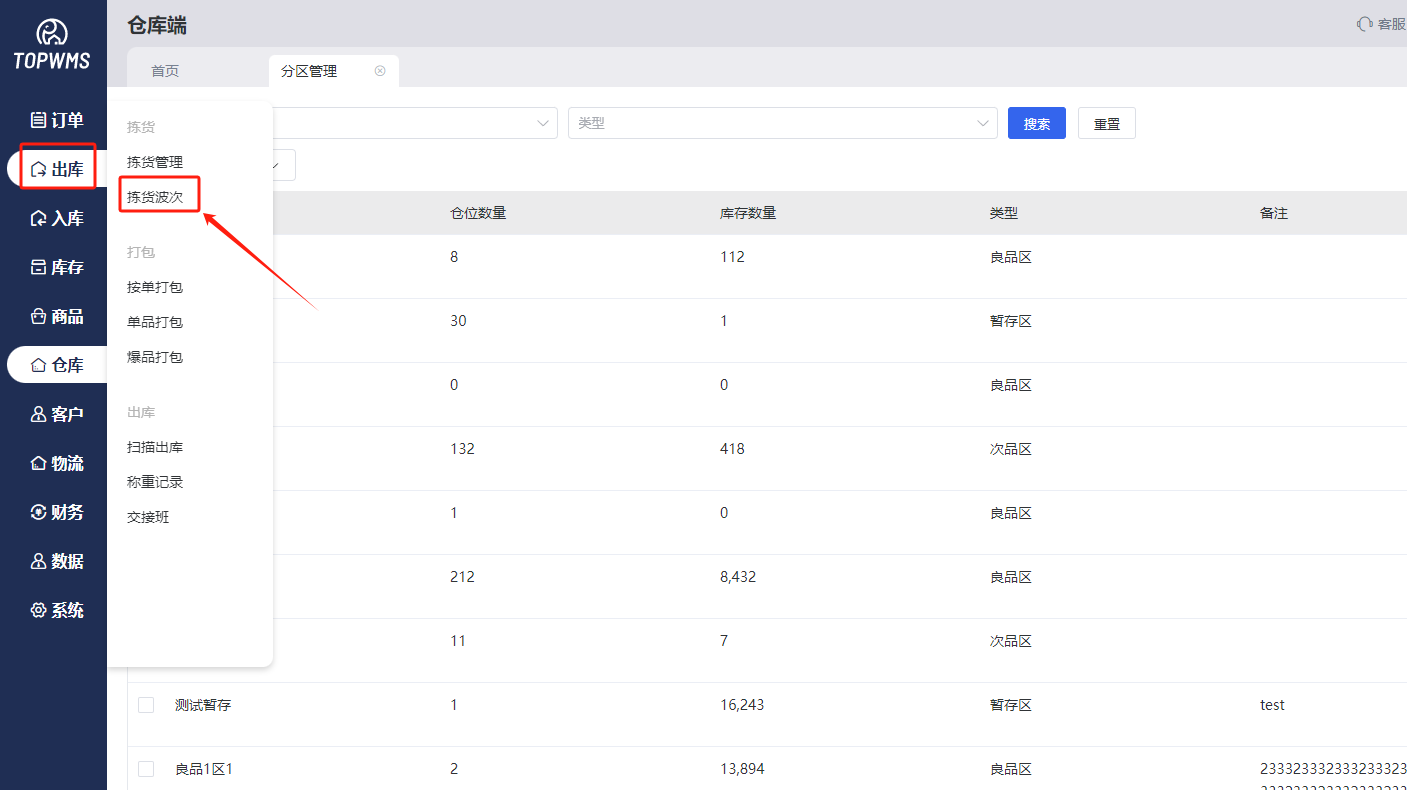Click the 库存 sidebar icon

coord(38,267)
